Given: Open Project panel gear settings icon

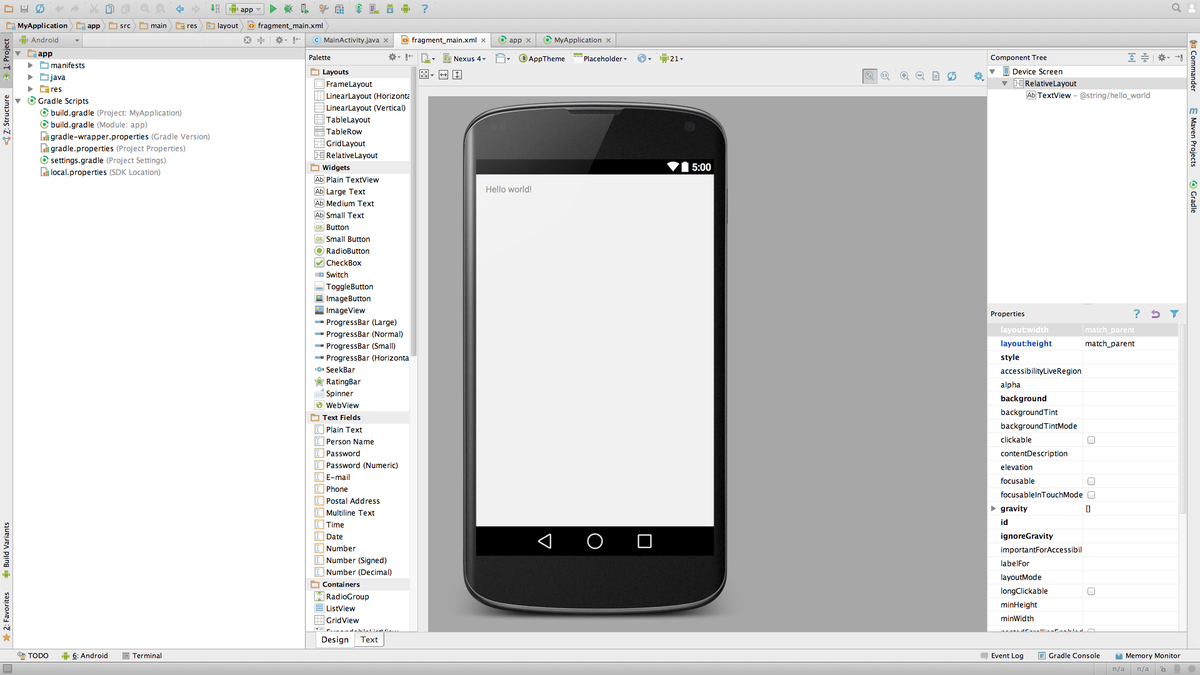Looking at the screenshot, I should click(x=280, y=40).
